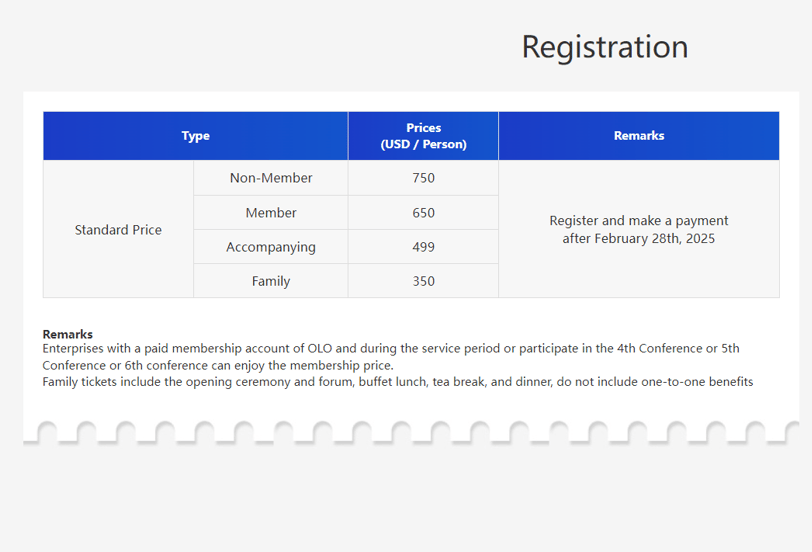Click the Non-Member row label

271,178
